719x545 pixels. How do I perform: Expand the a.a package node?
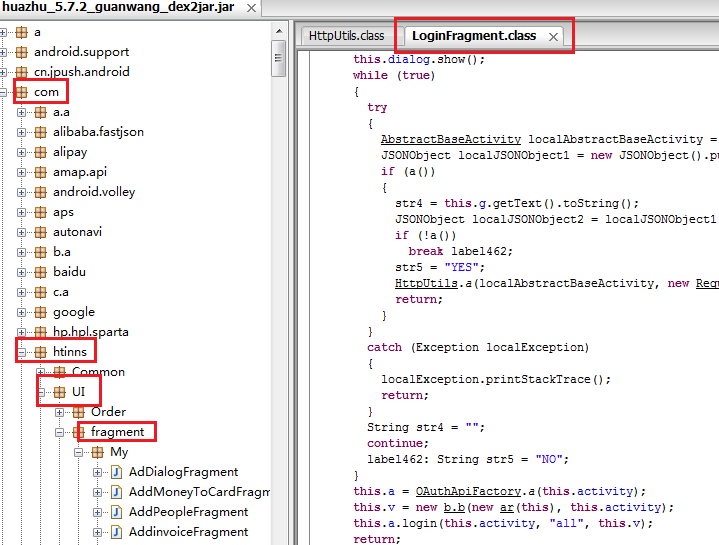pos(21,112)
